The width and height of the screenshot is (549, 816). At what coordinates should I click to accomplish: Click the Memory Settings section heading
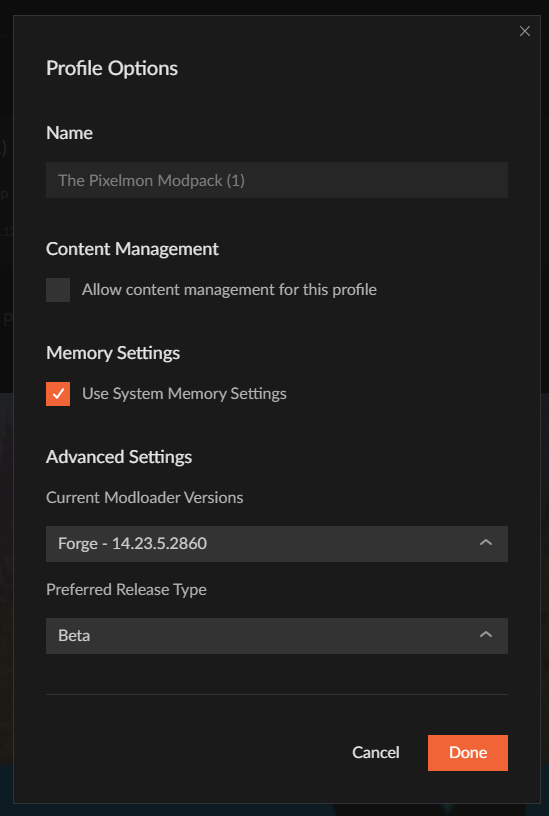click(x=113, y=353)
